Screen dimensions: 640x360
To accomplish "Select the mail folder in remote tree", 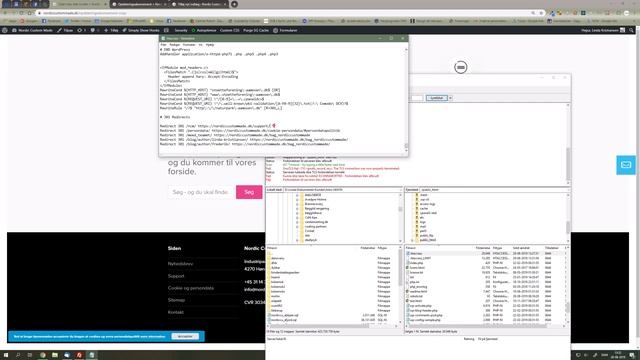I will (x=423, y=227).
